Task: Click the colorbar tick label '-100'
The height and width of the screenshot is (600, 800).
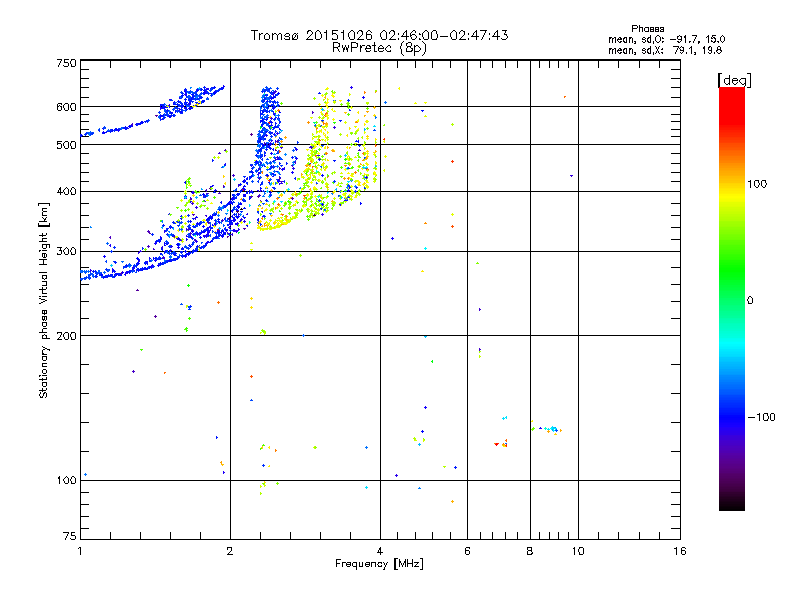Action: click(761, 417)
